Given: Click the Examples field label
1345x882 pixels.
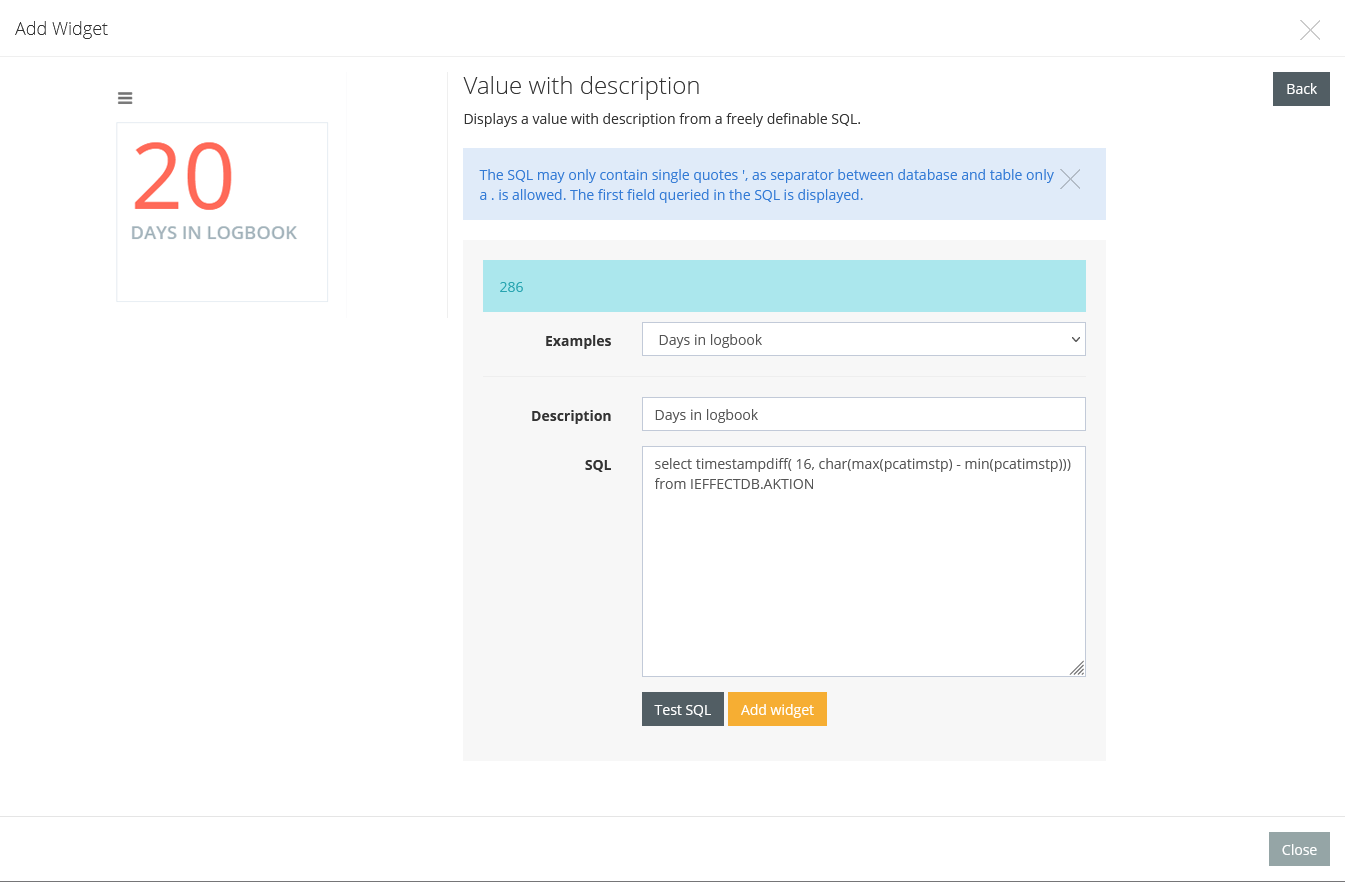Looking at the screenshot, I should coord(578,341).
